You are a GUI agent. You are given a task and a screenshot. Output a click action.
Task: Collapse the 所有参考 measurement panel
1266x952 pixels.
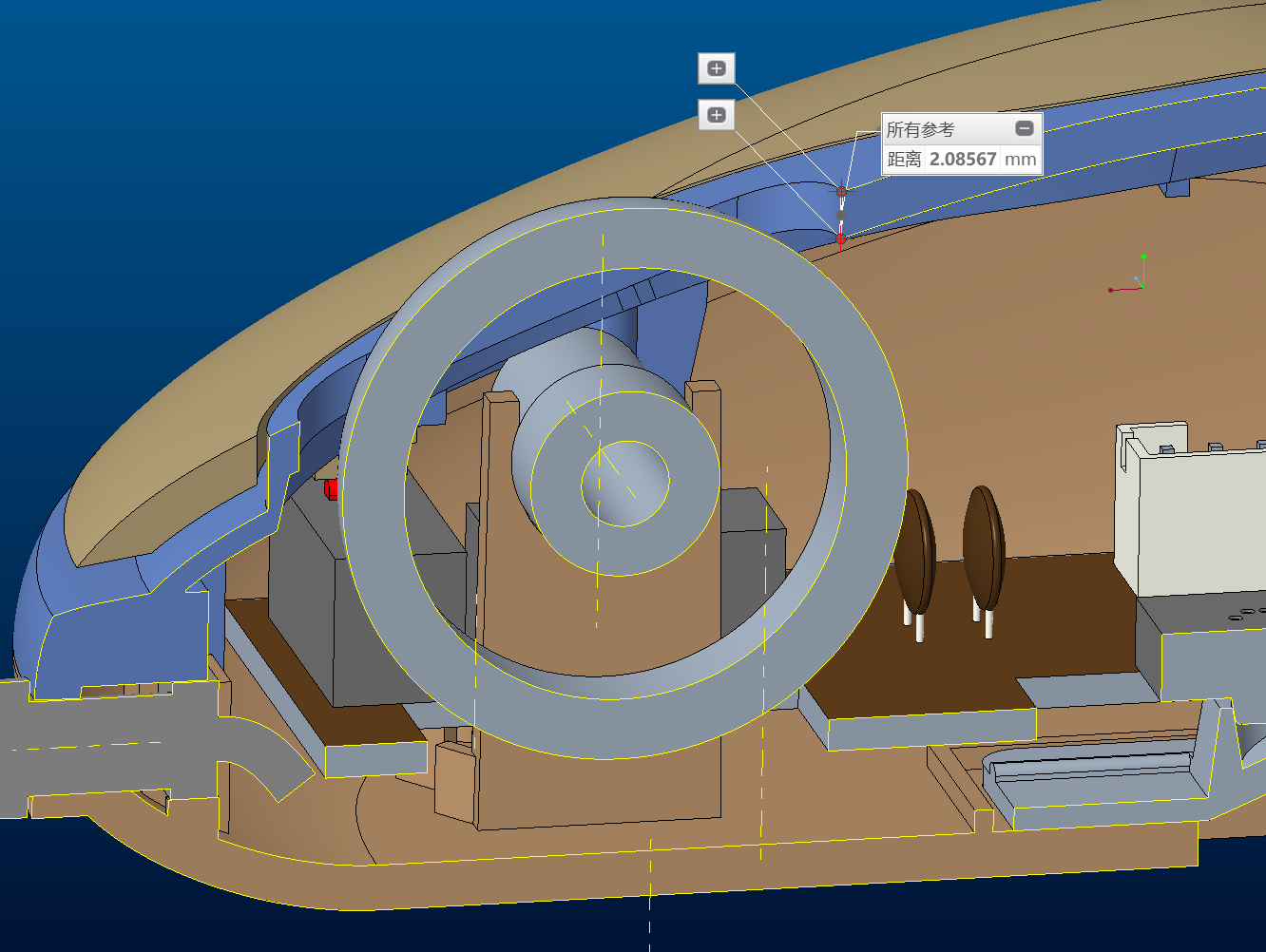point(1024,129)
